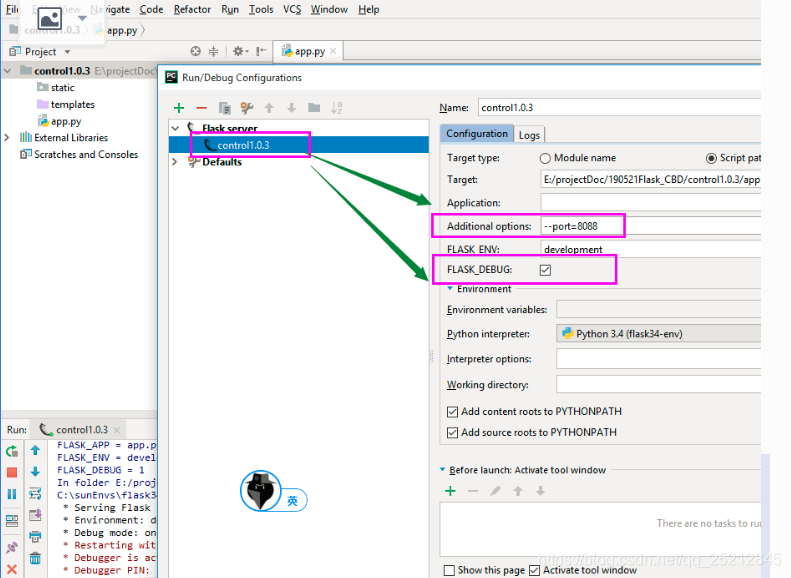Open Run menu
This screenshot has height=578, width=791.
230,10
